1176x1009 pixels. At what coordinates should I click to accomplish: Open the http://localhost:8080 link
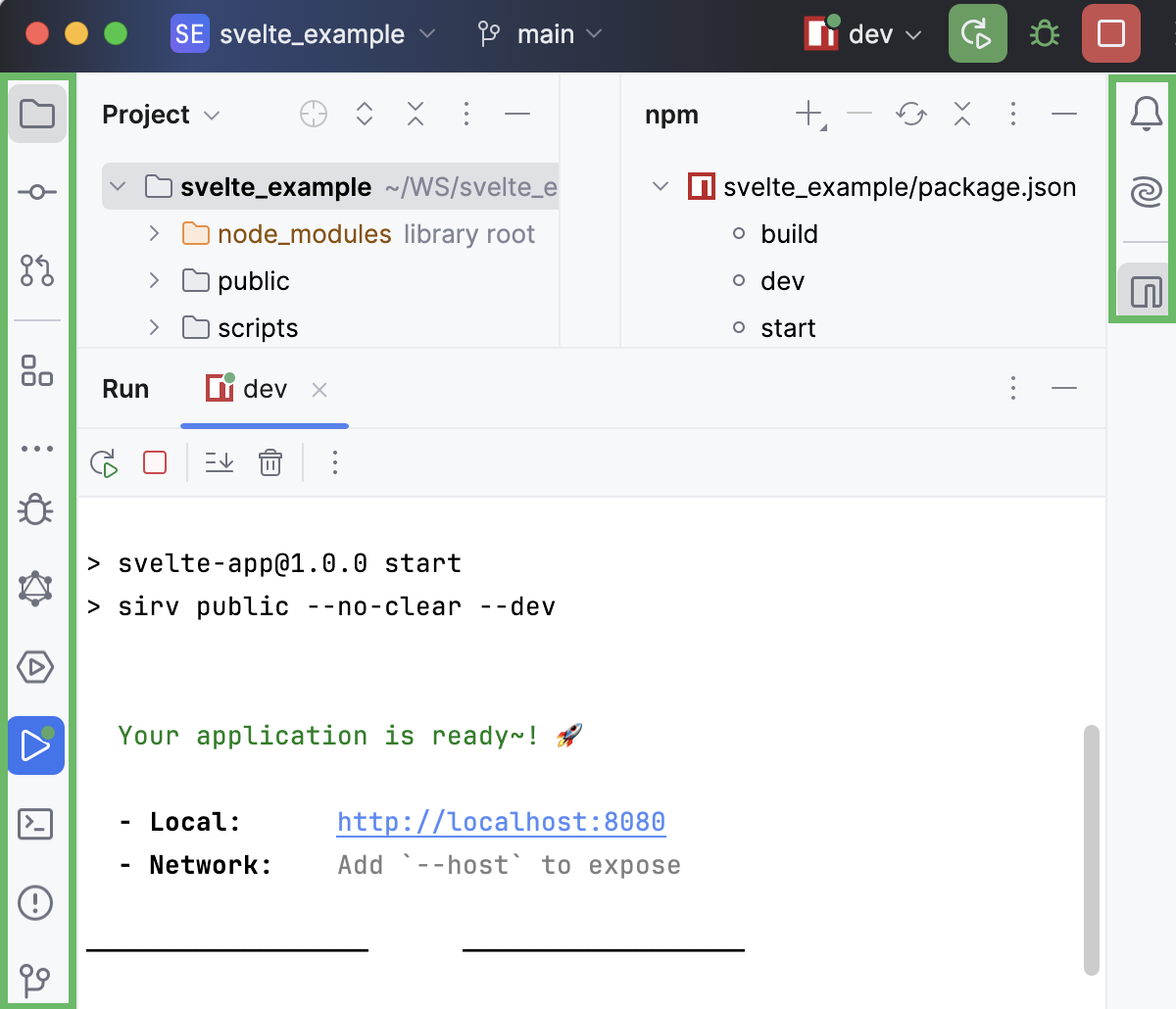[501, 822]
